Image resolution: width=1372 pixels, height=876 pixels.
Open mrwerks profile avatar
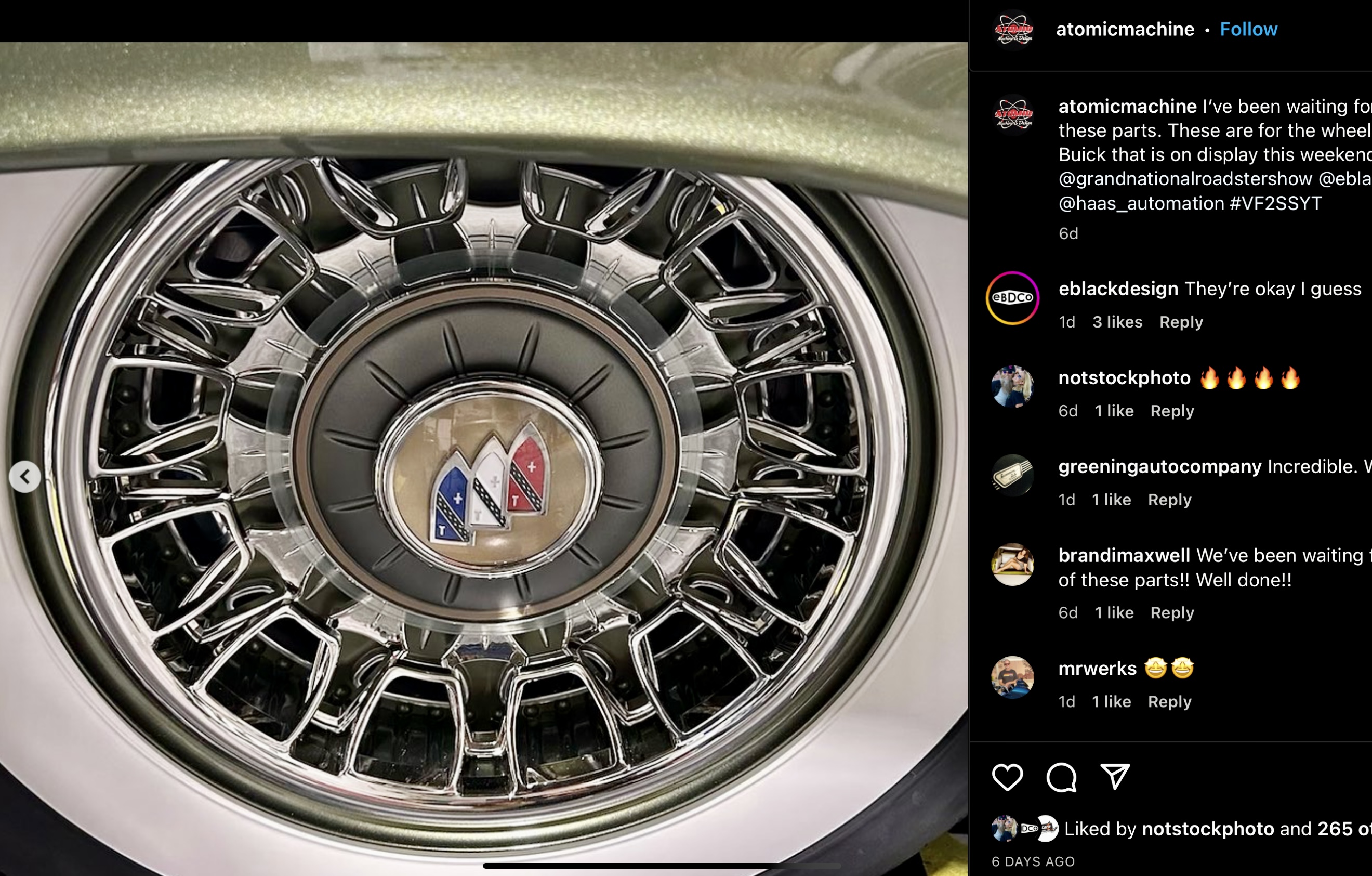click(1012, 677)
